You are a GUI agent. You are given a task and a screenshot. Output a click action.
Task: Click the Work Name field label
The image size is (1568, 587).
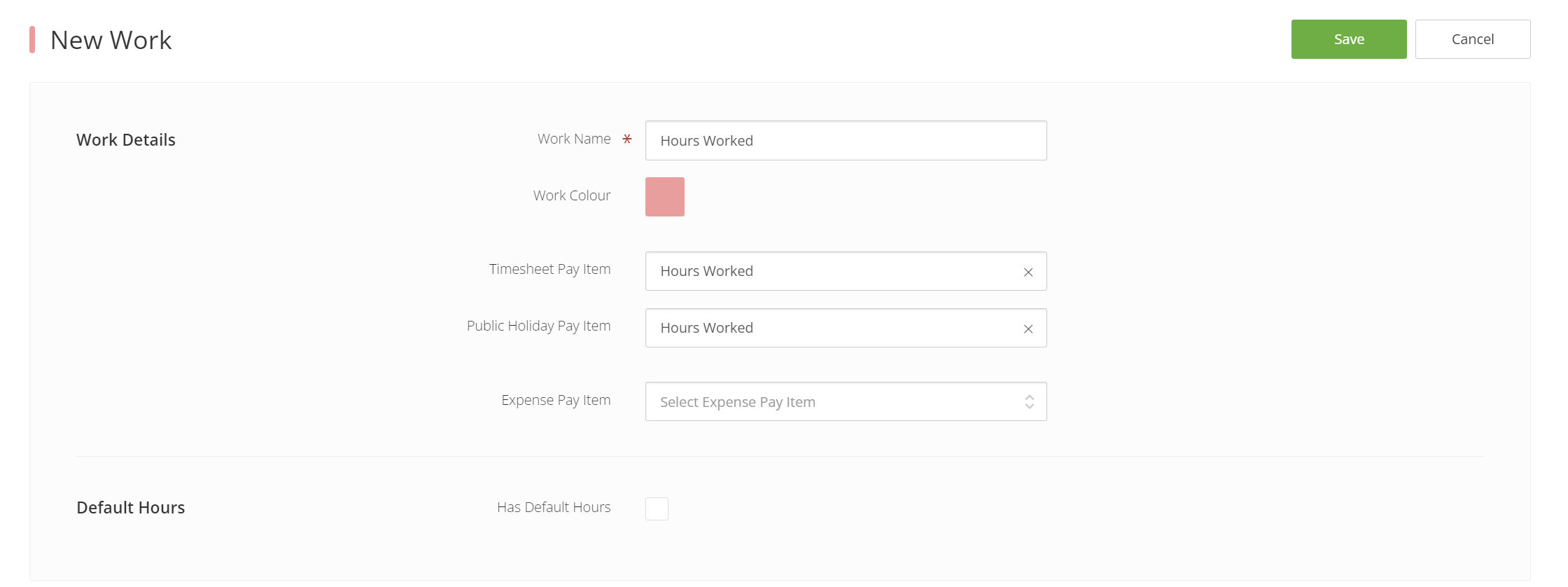574,139
